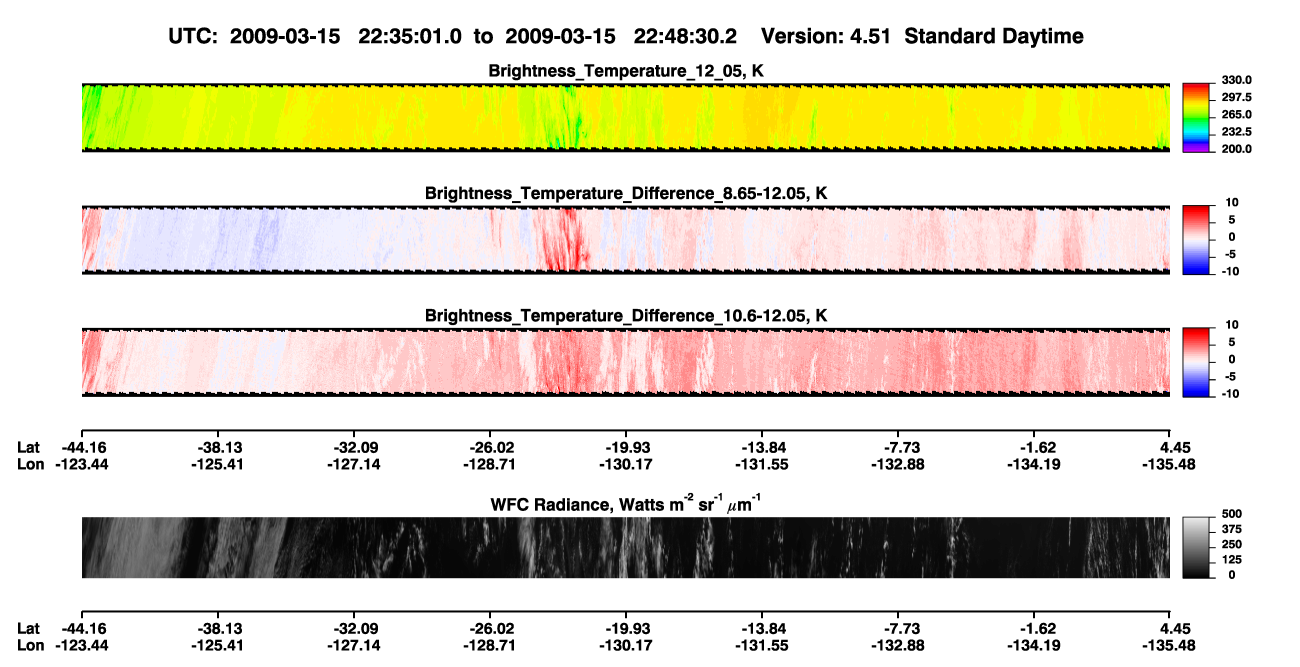Viewport: 1300px width, 667px height.
Task: Click longitude -123.44 on axis above WFC panel
Action: [81, 464]
